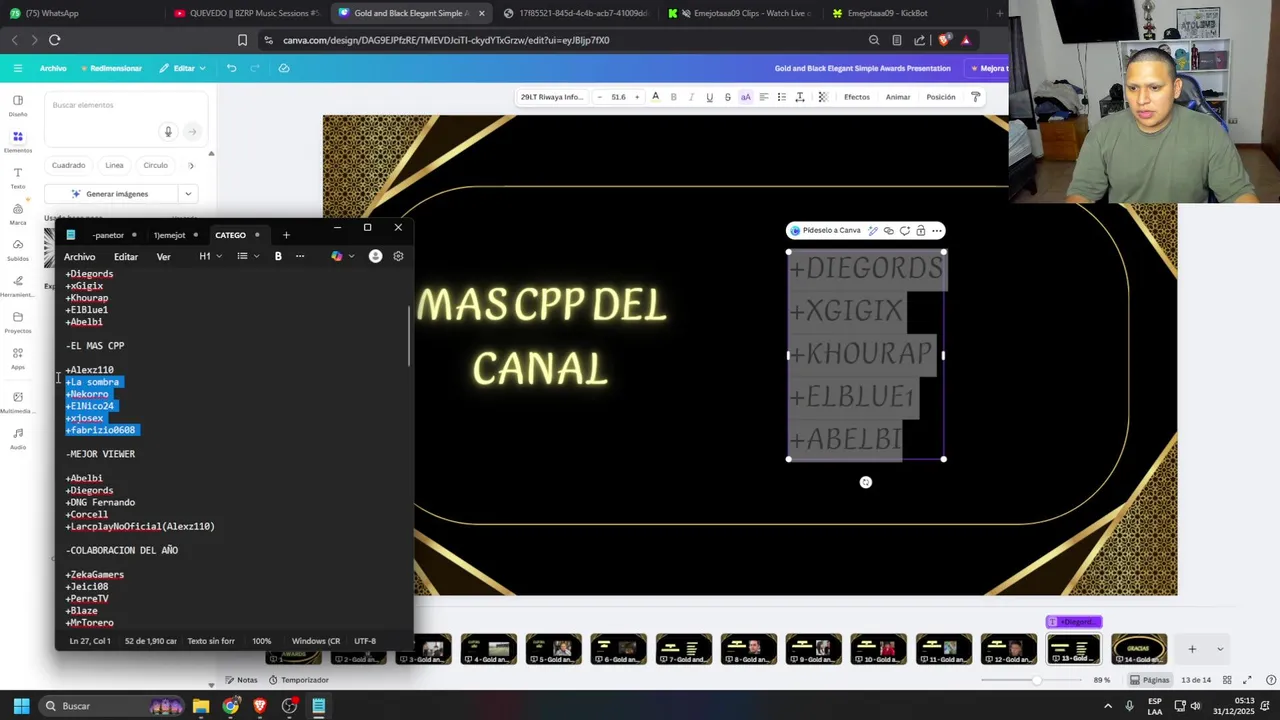Viewport: 1280px width, 720px height.
Task: Increase font size with plus button
Action: click(637, 97)
